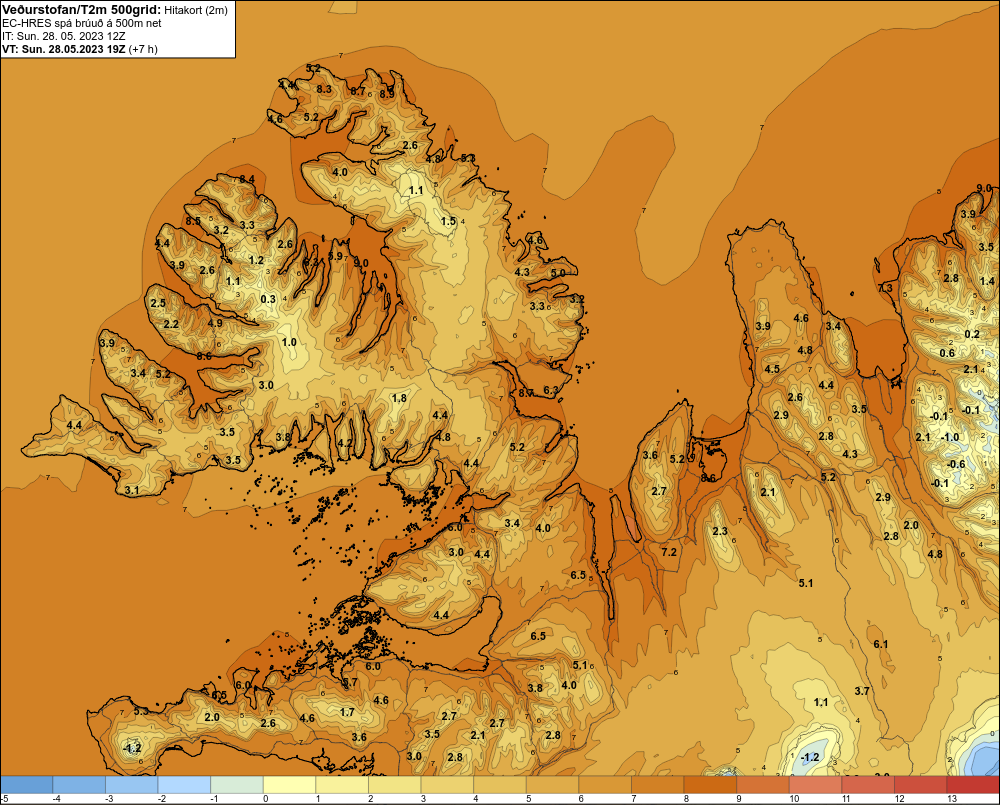Click the 5.7 temperature value

(350, 683)
